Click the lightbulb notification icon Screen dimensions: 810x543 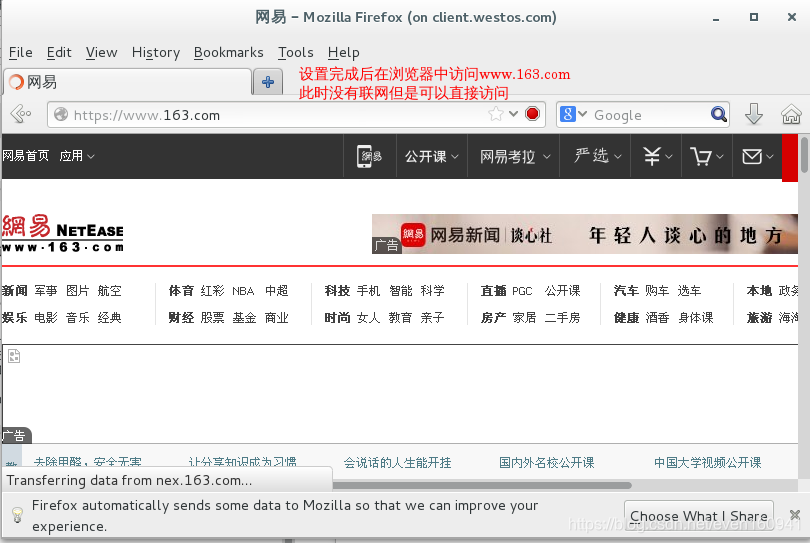(17, 515)
